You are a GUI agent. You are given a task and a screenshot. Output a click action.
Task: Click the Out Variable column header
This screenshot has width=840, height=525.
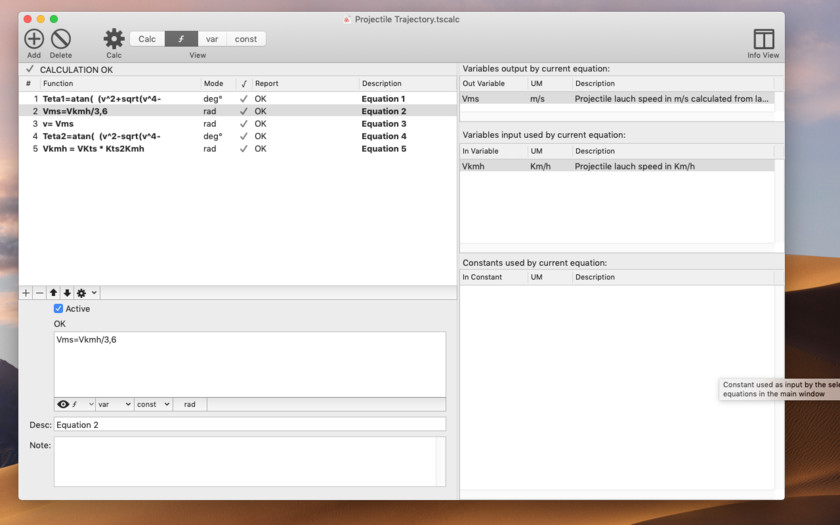click(x=493, y=84)
